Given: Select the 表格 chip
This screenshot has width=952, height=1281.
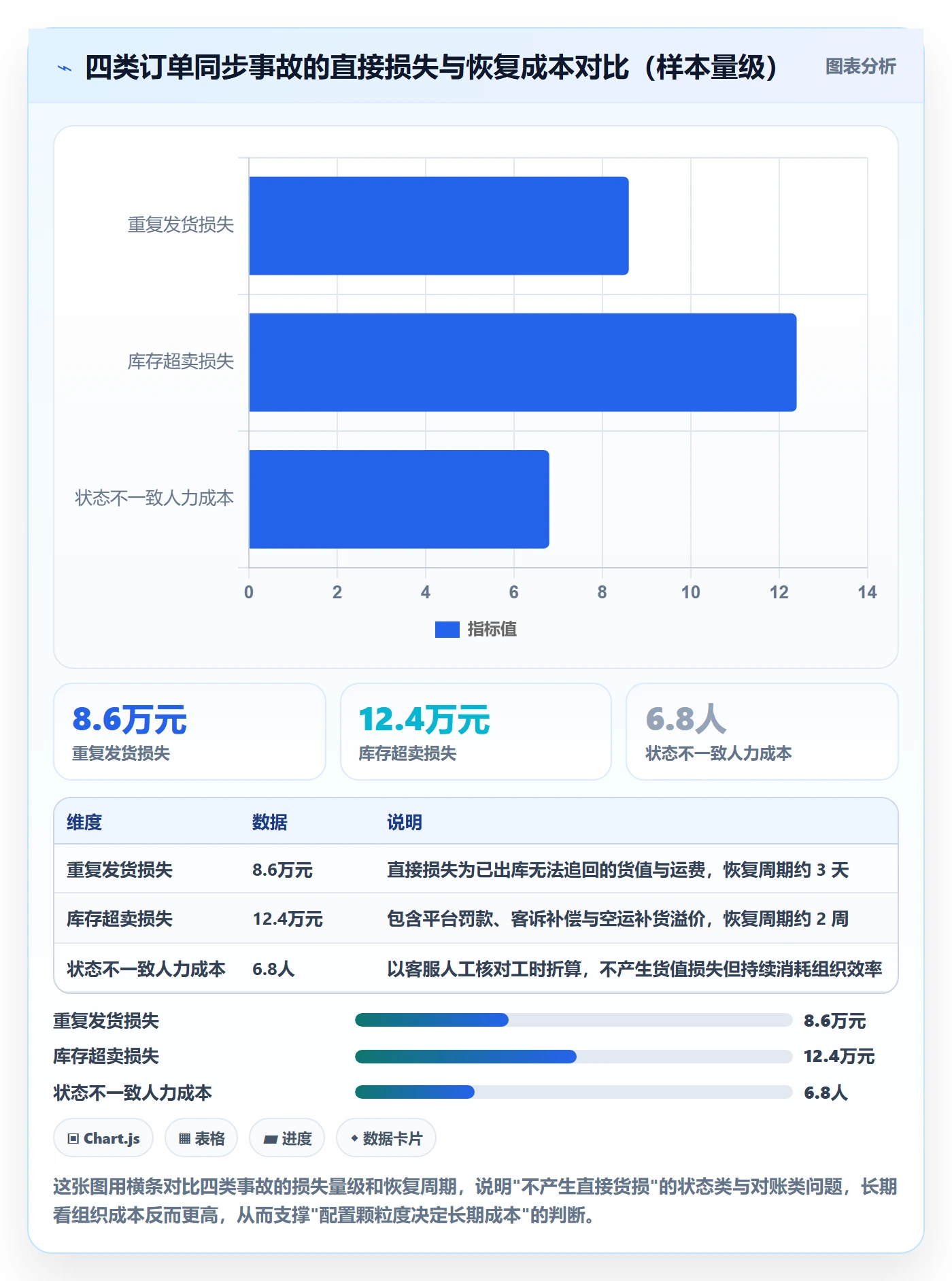Looking at the screenshot, I should coord(201,1138).
